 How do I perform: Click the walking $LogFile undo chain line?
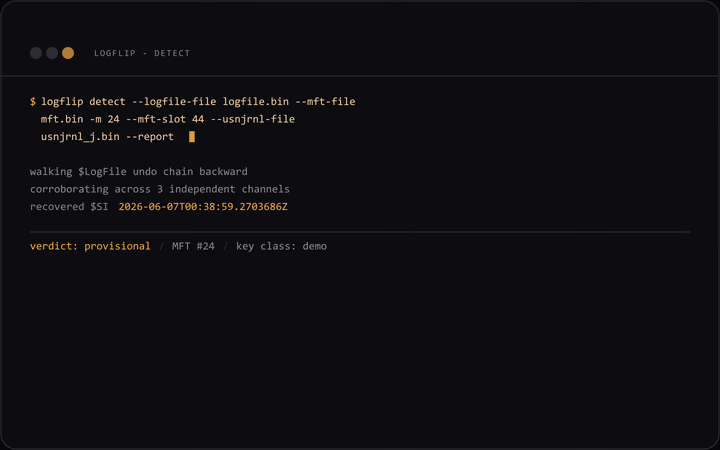(x=139, y=172)
